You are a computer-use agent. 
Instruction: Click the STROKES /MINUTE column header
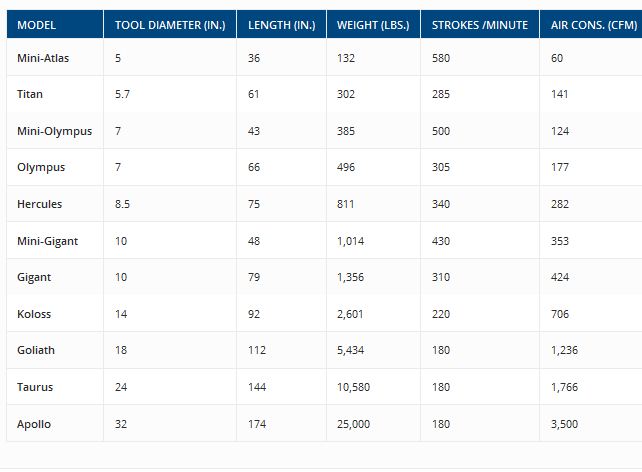(480, 24)
